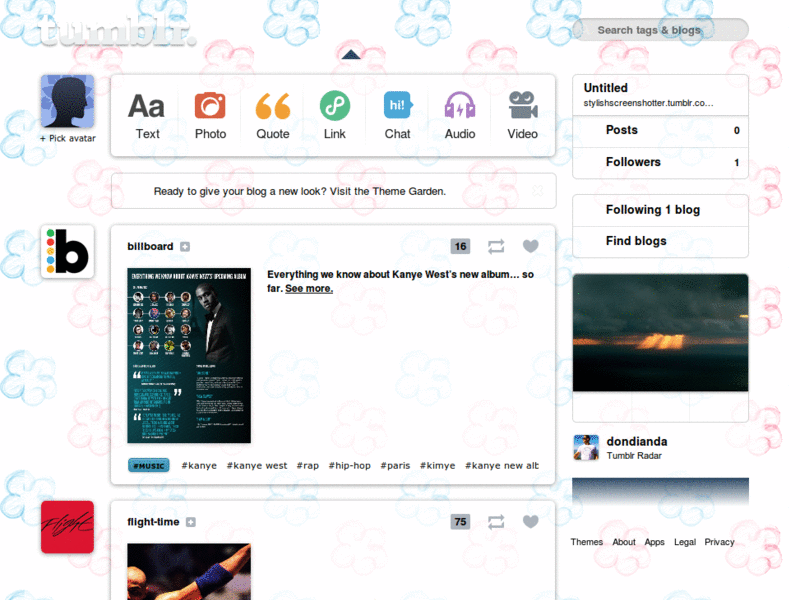
Task: Click plus icon next to flight-time
Action: (x=191, y=522)
